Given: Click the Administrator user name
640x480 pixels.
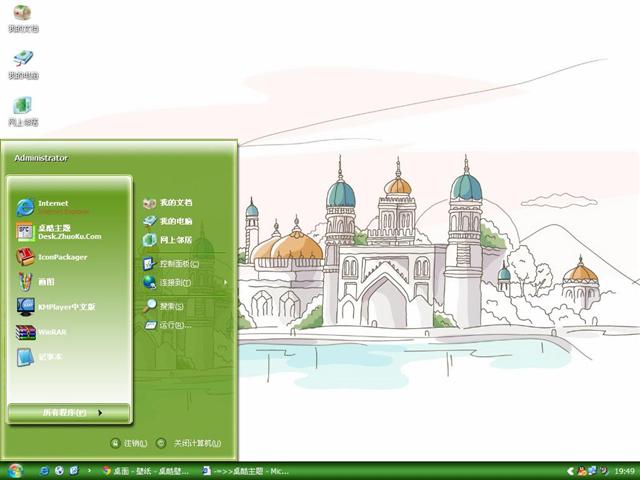Looking at the screenshot, I should (41, 158).
